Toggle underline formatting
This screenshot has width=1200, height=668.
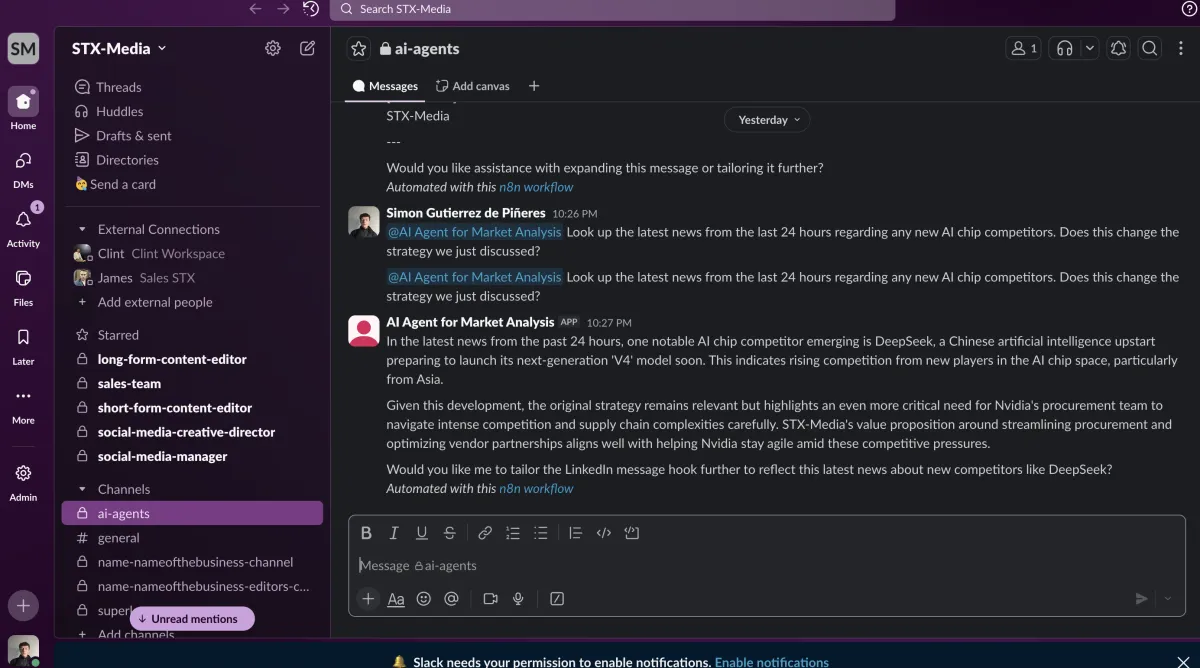(422, 533)
